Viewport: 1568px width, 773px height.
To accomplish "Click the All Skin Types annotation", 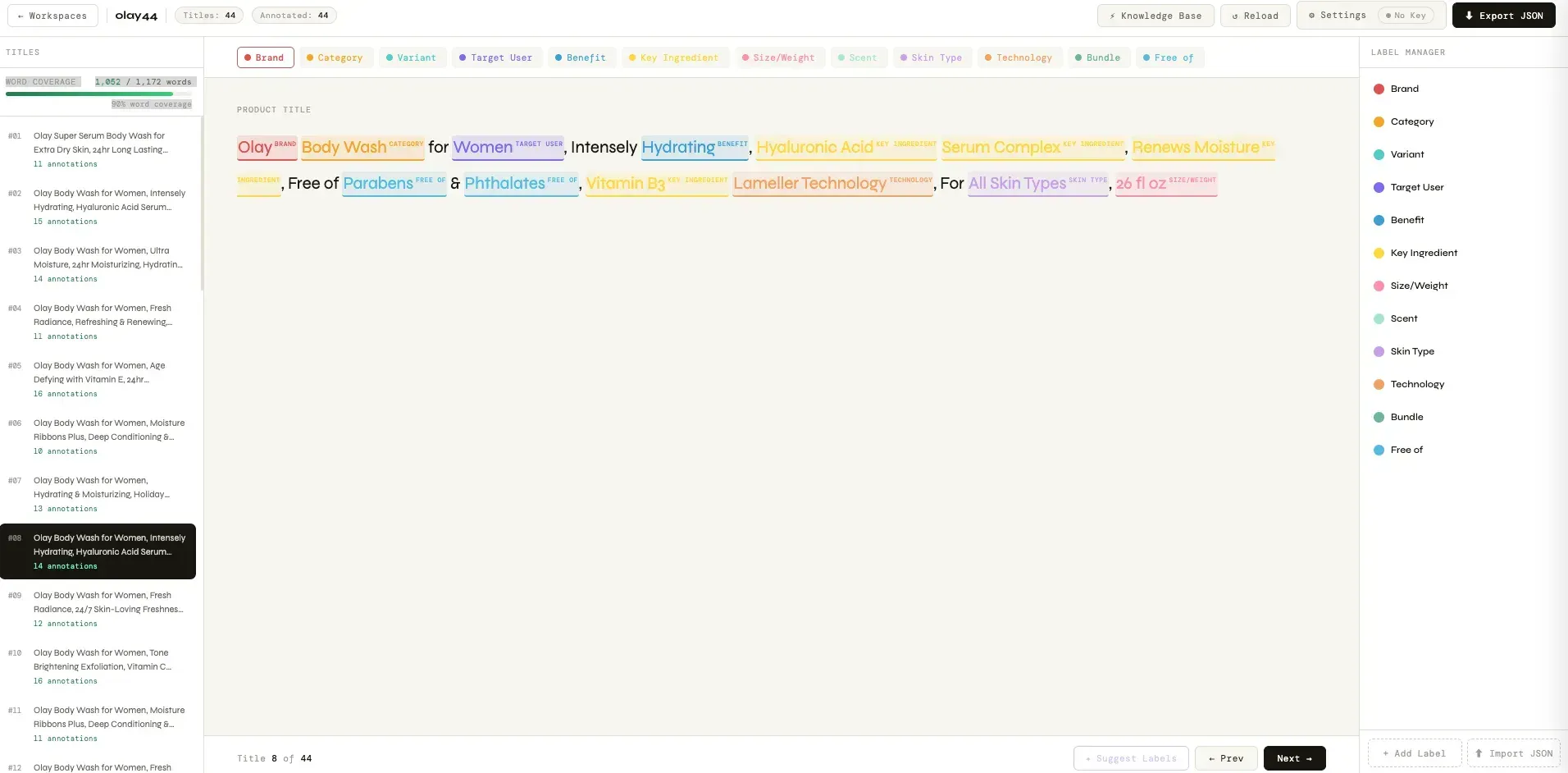I will point(1038,184).
